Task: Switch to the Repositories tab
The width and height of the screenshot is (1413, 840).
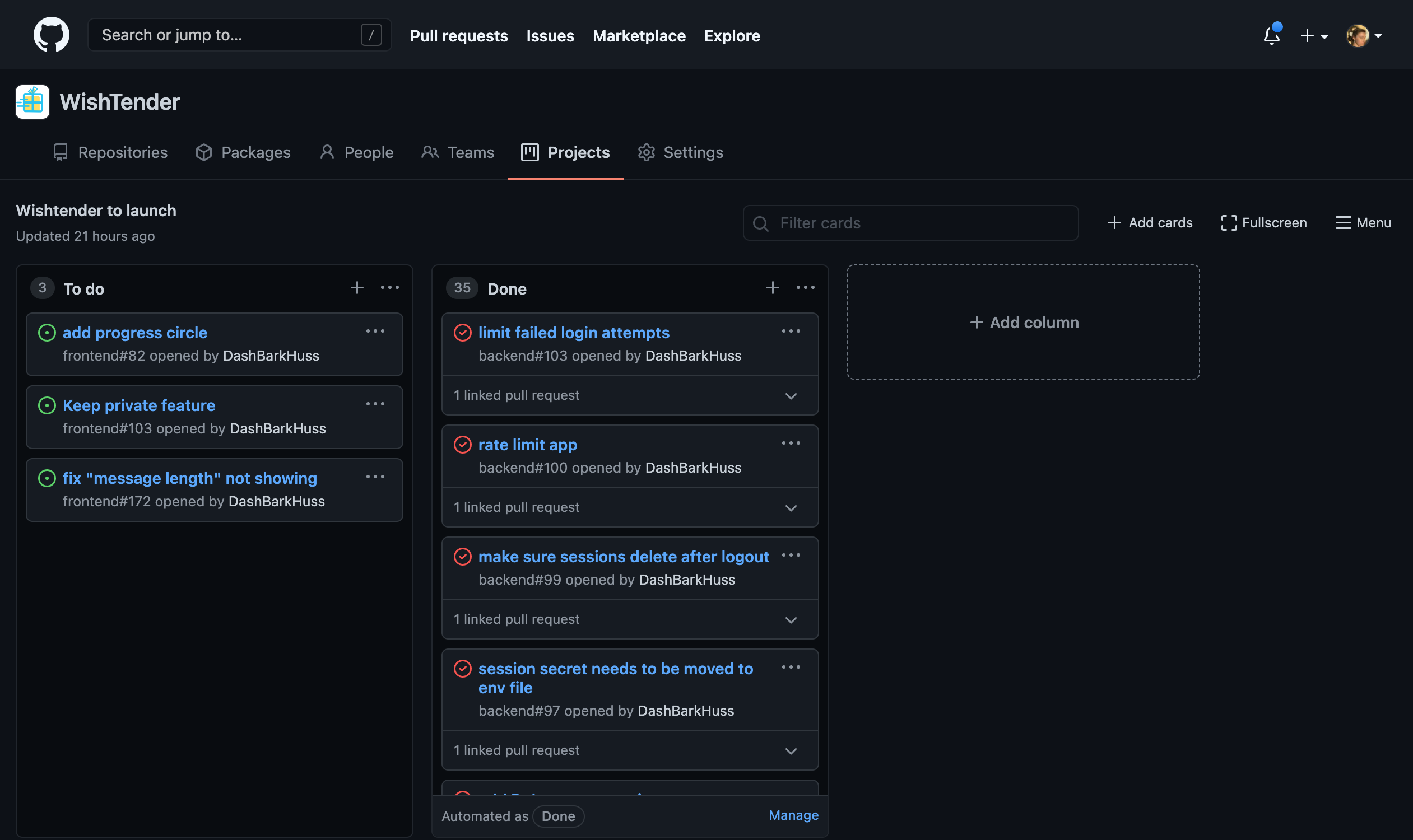Action: [x=110, y=152]
